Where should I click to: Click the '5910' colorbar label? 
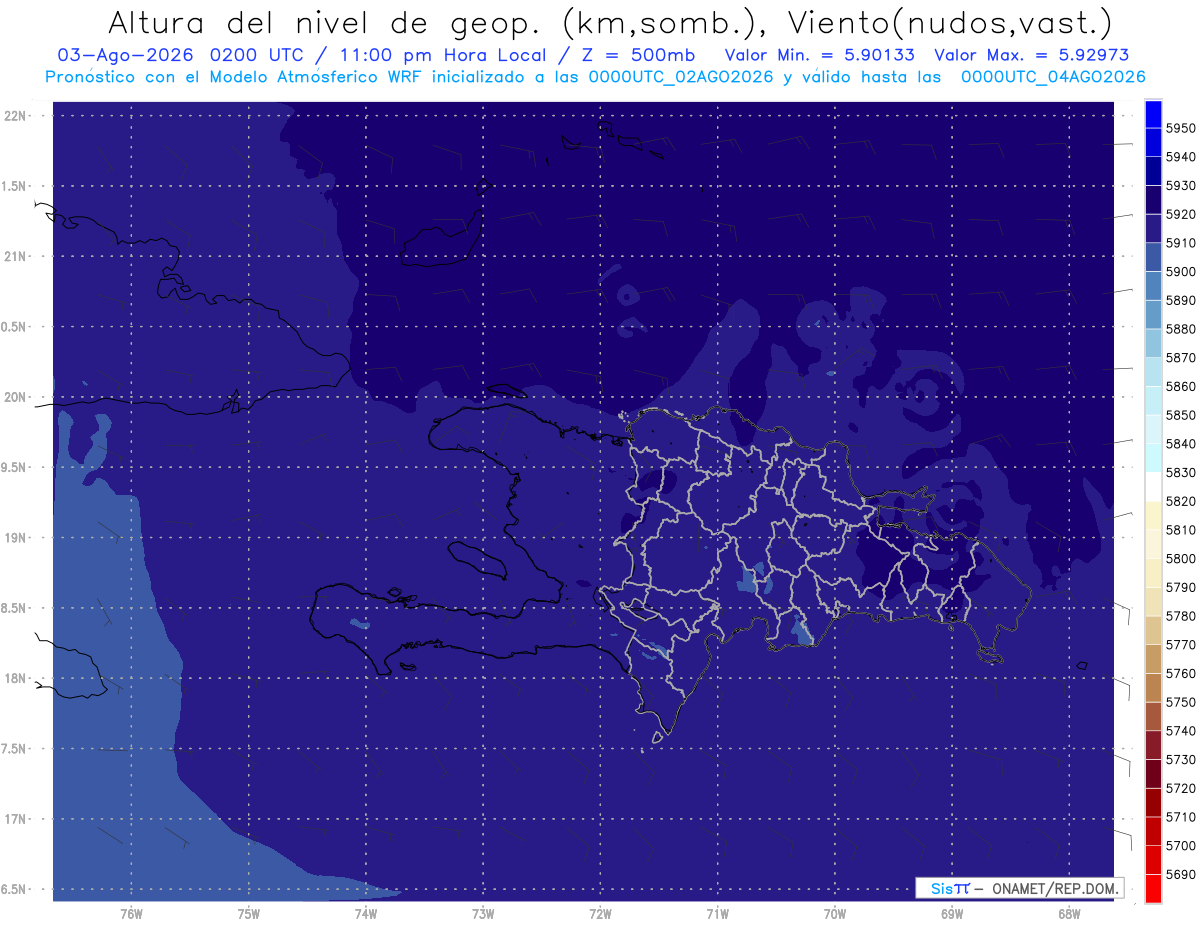click(1180, 243)
